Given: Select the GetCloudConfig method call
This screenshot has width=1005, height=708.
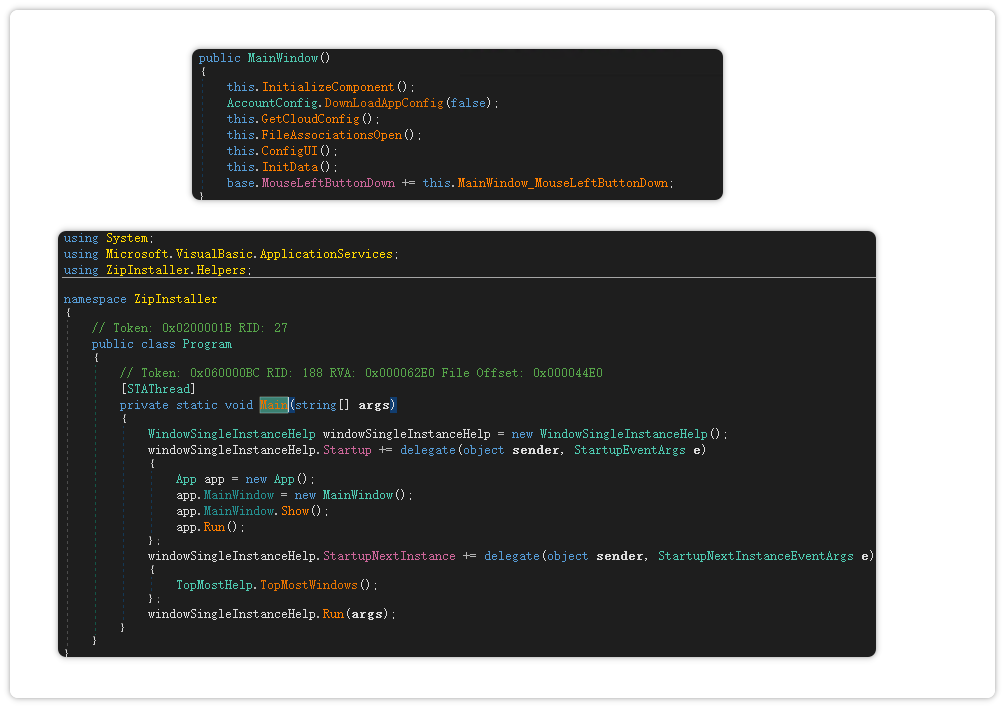Looking at the screenshot, I should tap(310, 120).
